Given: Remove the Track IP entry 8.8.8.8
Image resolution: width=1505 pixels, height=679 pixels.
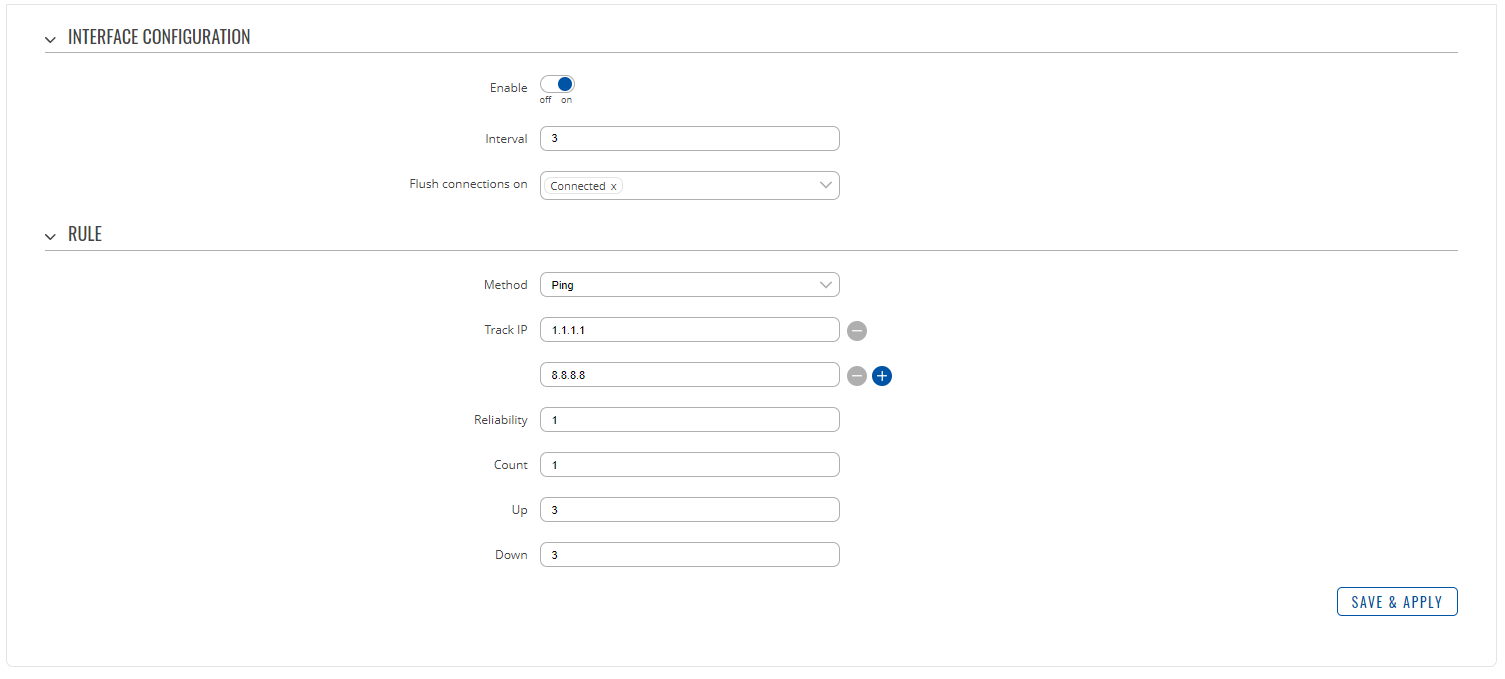Looking at the screenshot, I should point(856,375).
